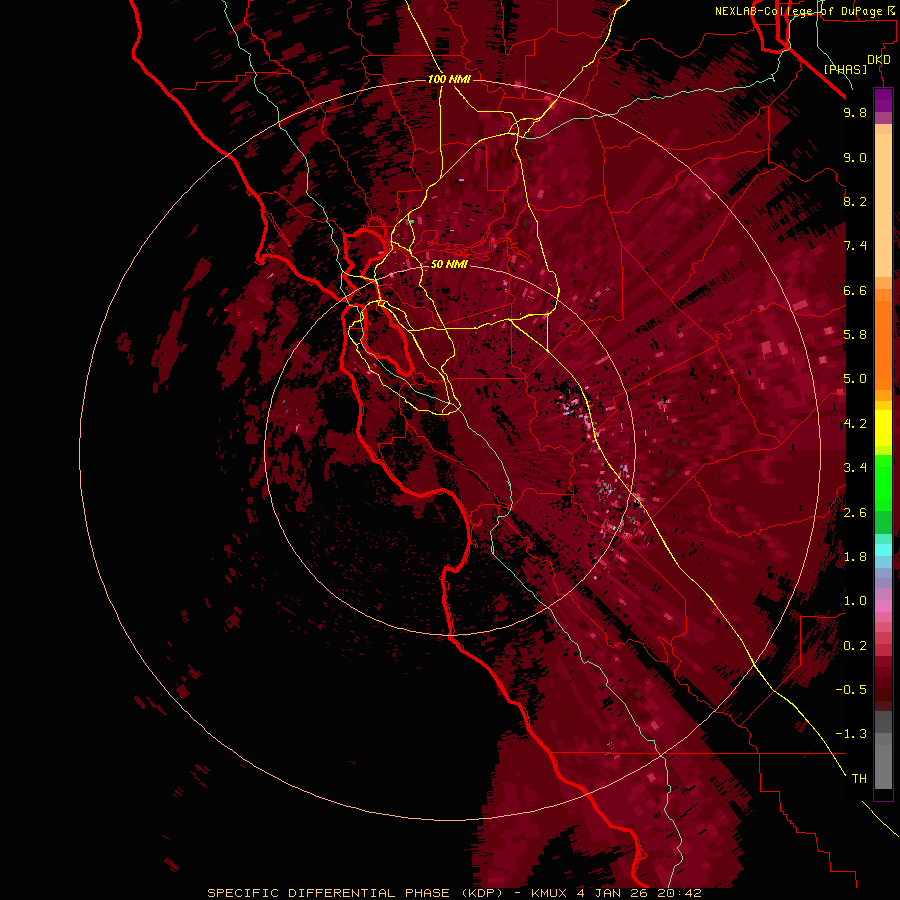Click the 1.0 legend value
Image resolution: width=900 pixels, height=900 pixels.
click(x=855, y=601)
